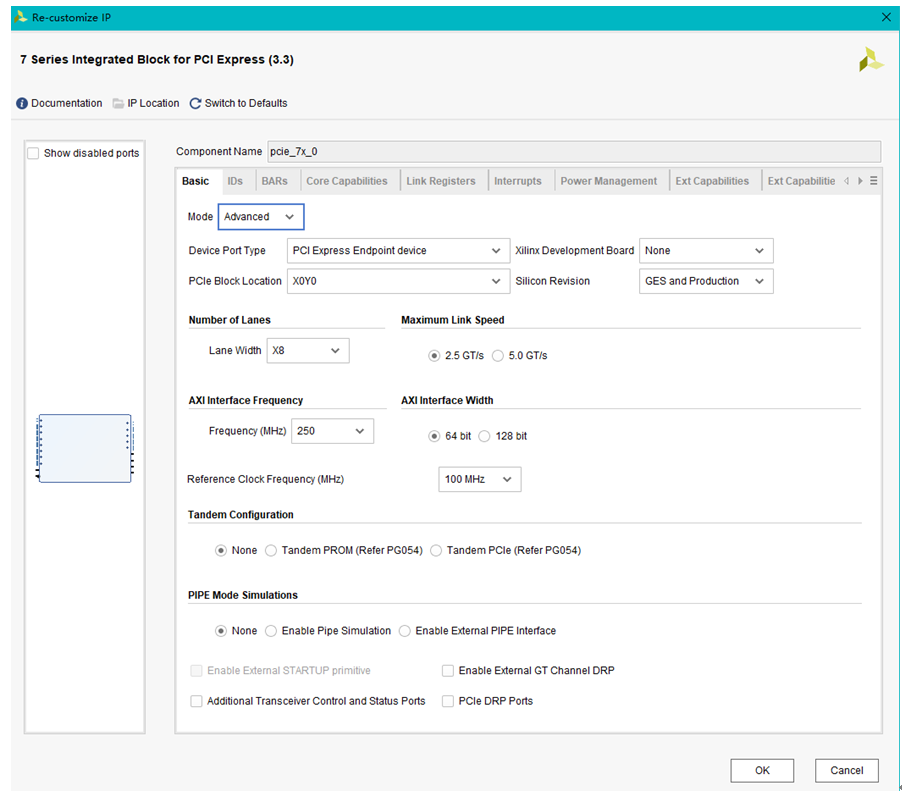Open the tab overflow list icon
Image resolution: width=902 pixels, height=793 pixels.
873,180
